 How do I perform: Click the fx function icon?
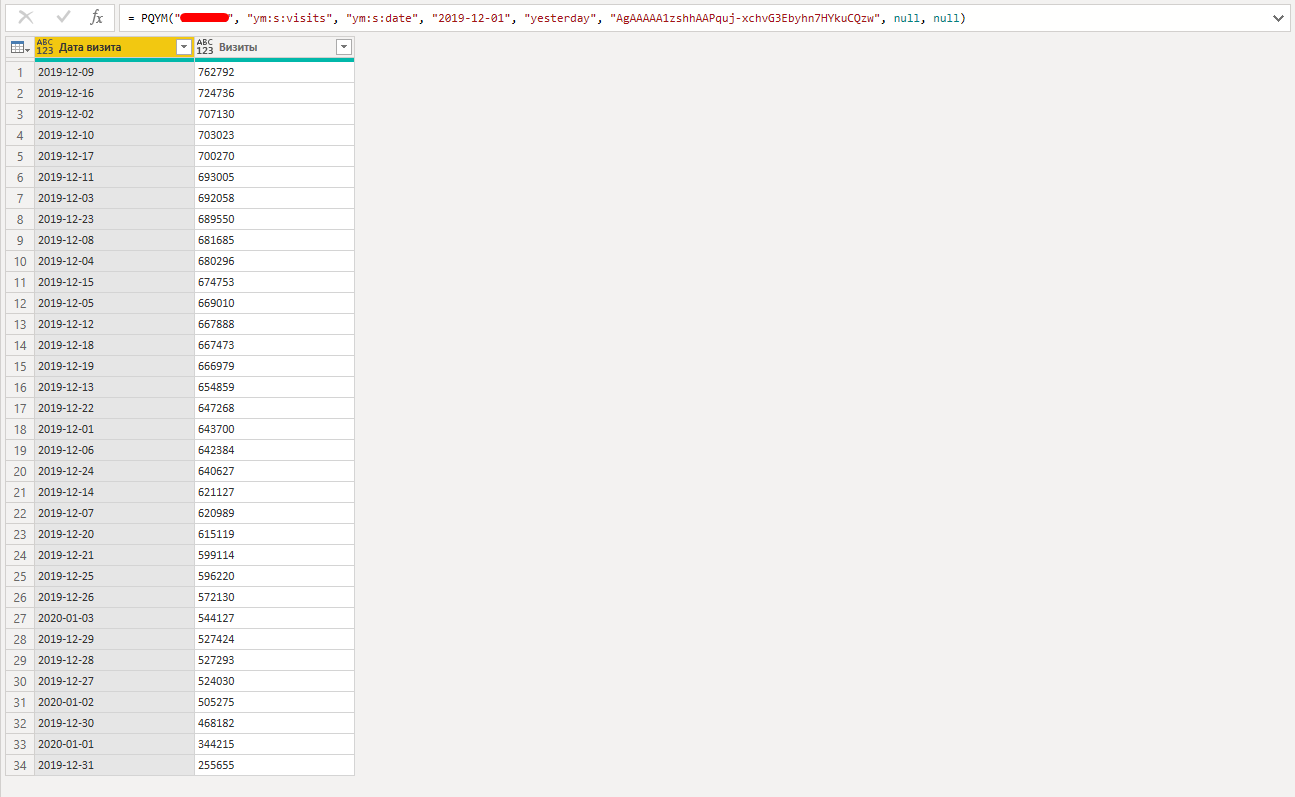click(x=97, y=18)
